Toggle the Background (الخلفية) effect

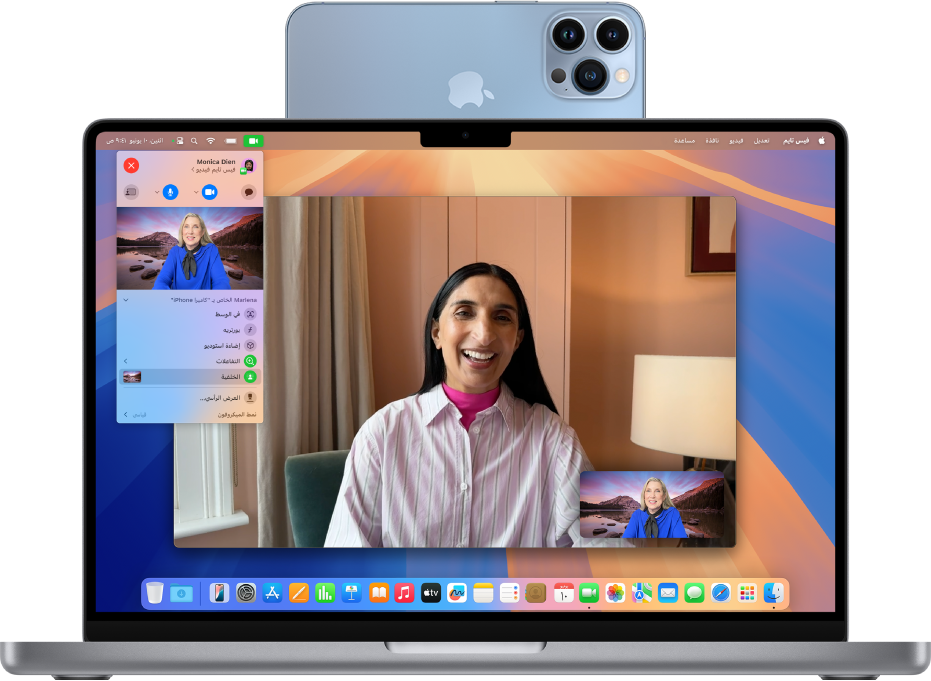pos(250,377)
